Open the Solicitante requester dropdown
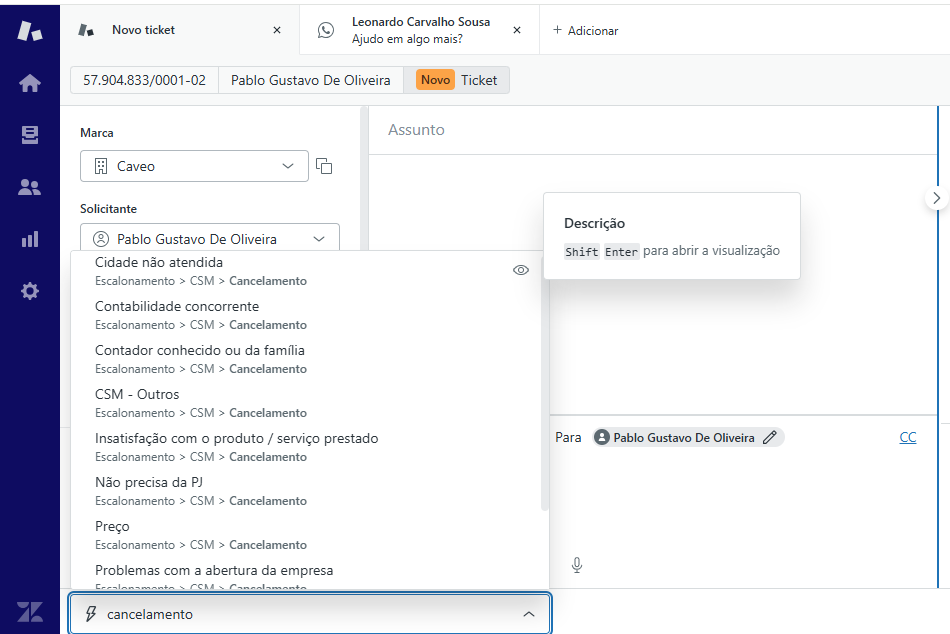Viewport: 950px width, 634px height. coord(209,239)
